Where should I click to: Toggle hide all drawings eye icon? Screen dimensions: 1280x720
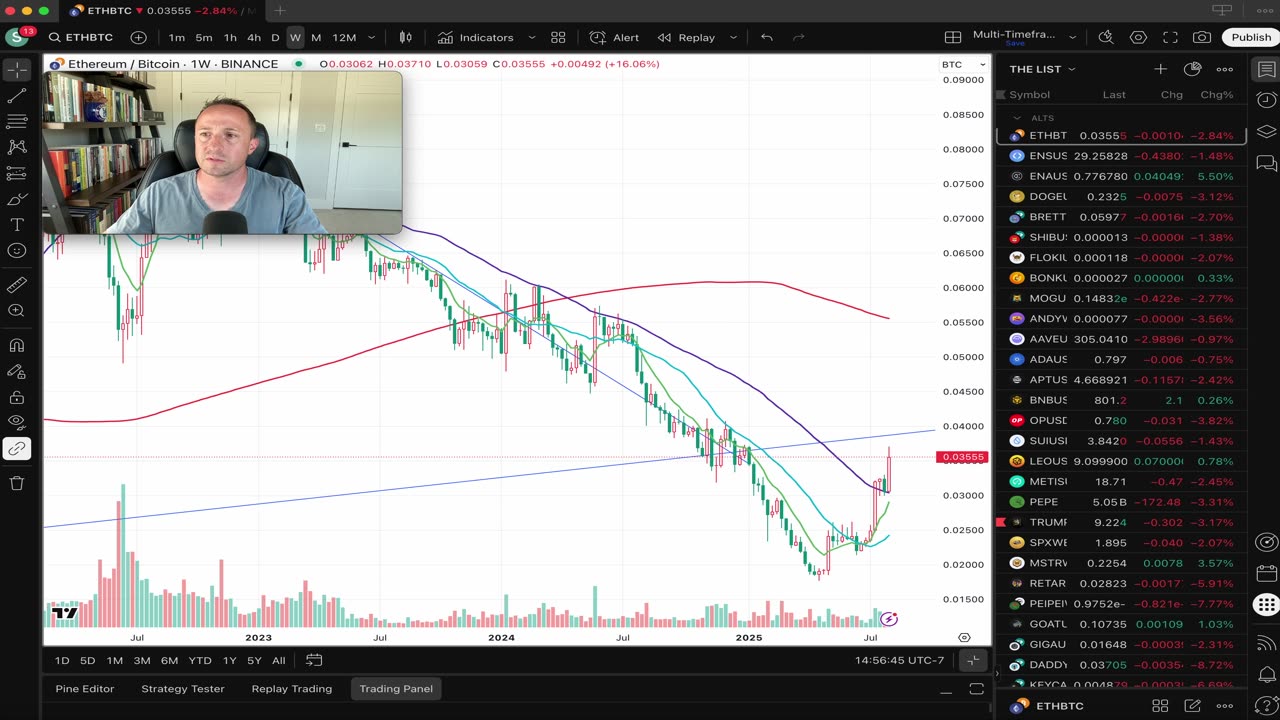[x=17, y=422]
